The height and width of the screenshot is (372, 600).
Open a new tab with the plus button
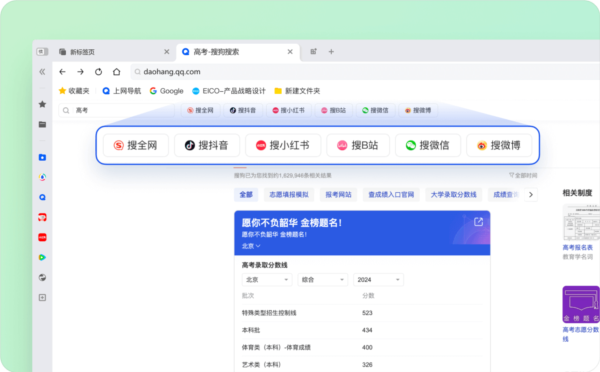(331, 51)
